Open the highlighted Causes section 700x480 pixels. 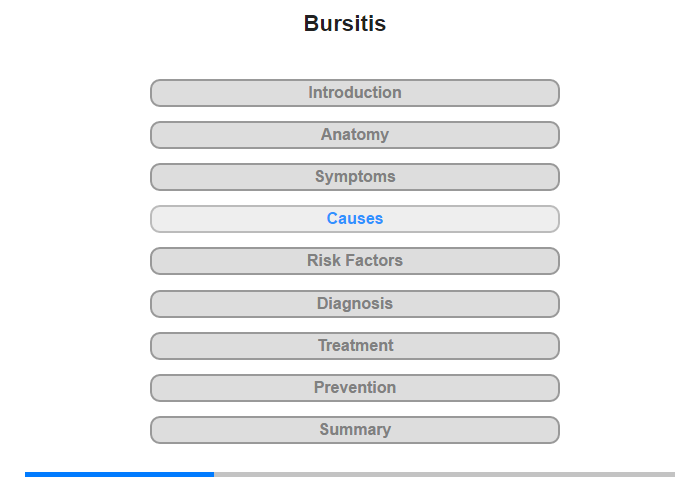355,219
